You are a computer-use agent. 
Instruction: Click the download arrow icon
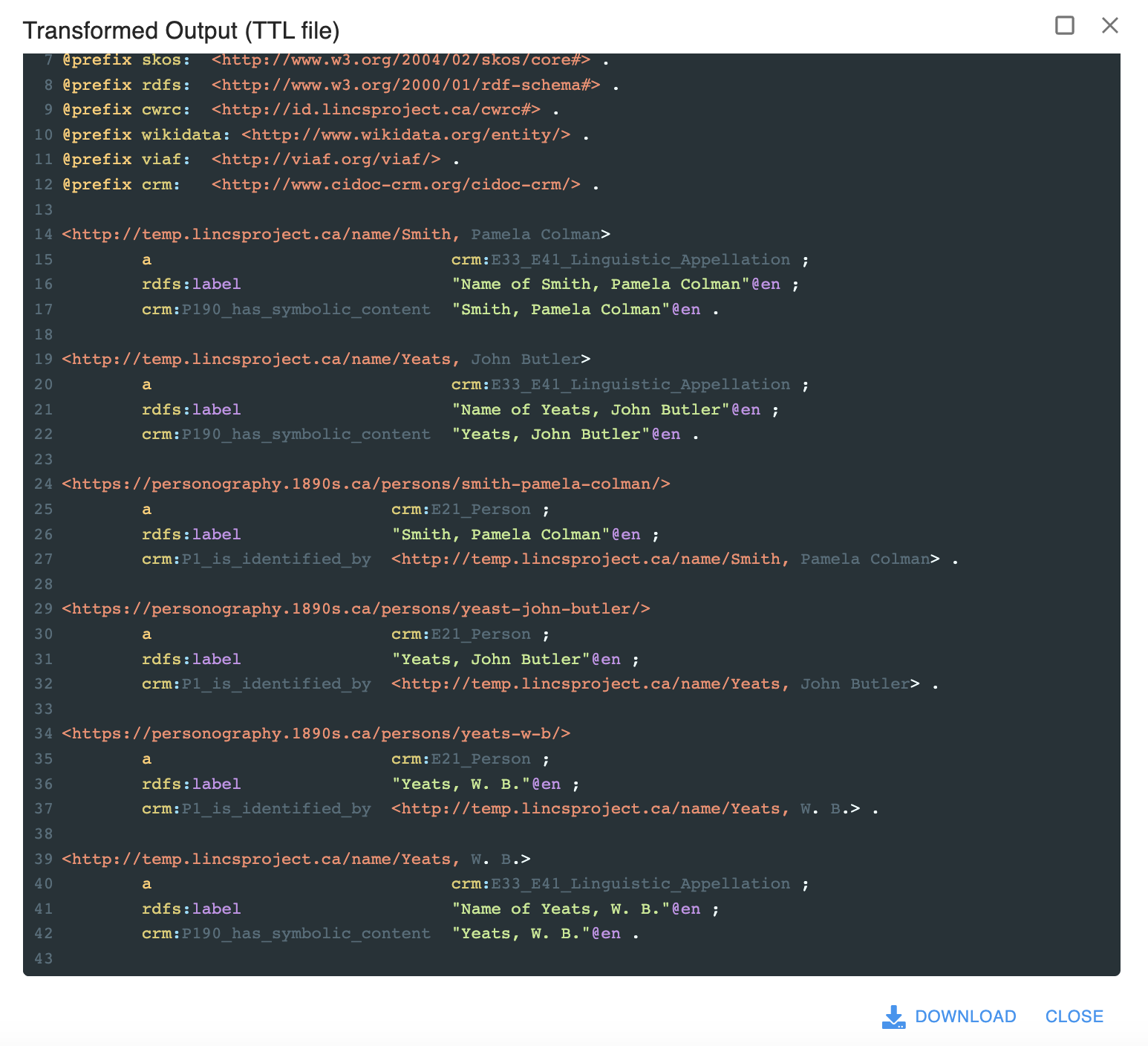(893, 1016)
